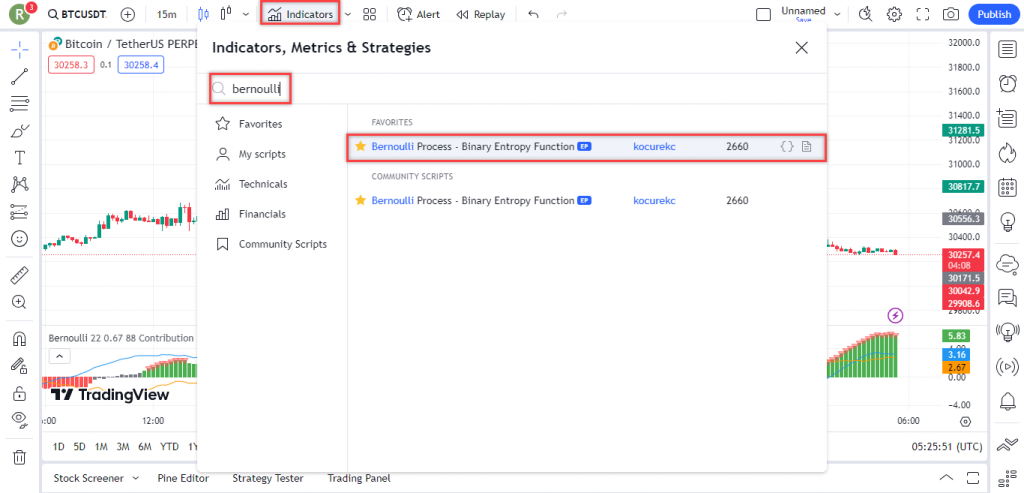Expand the chart style dropdown chevron

click(x=246, y=14)
